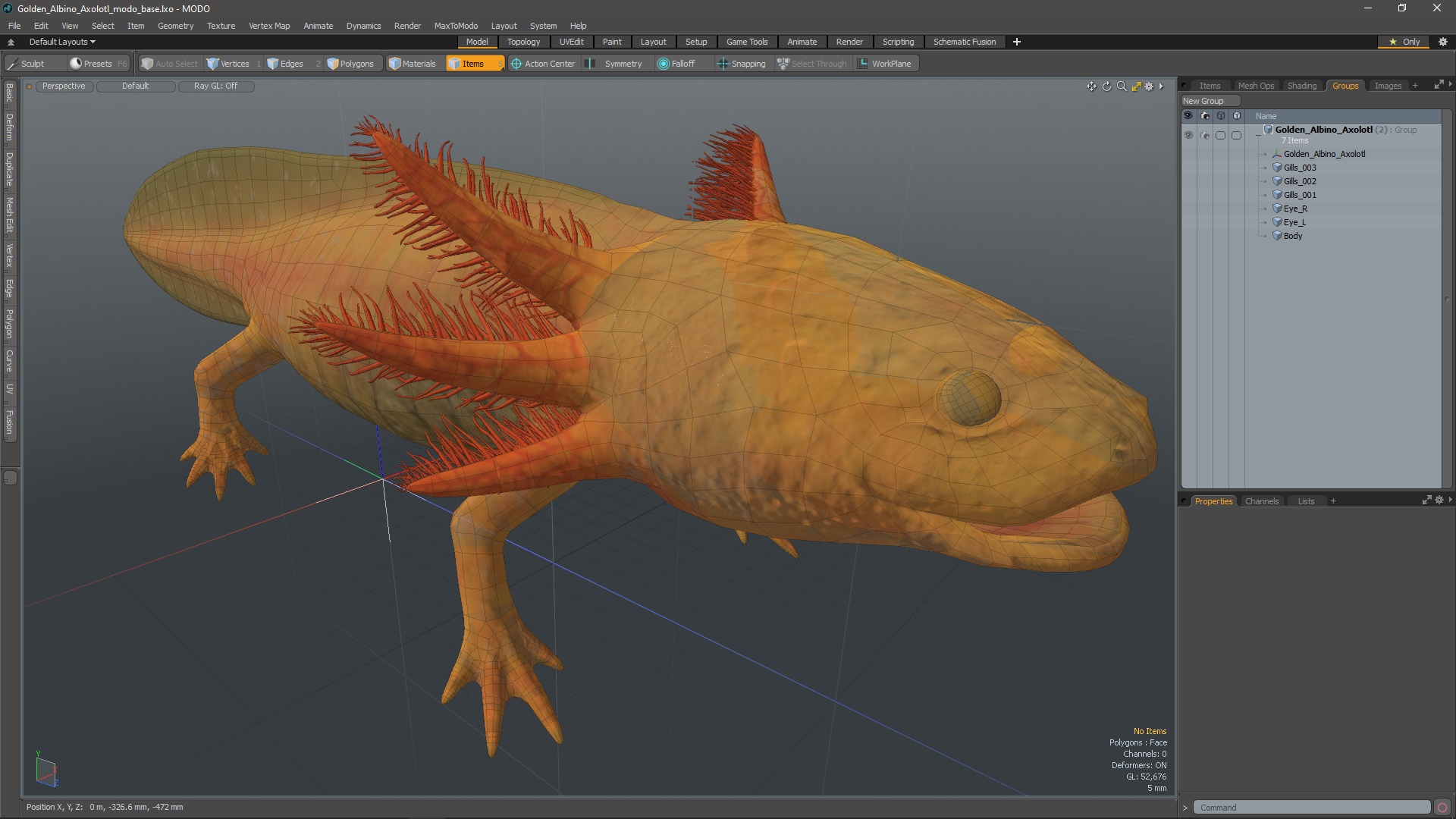1456x819 pixels.
Task: Open the Default Layouts dropdown
Action: coord(62,42)
